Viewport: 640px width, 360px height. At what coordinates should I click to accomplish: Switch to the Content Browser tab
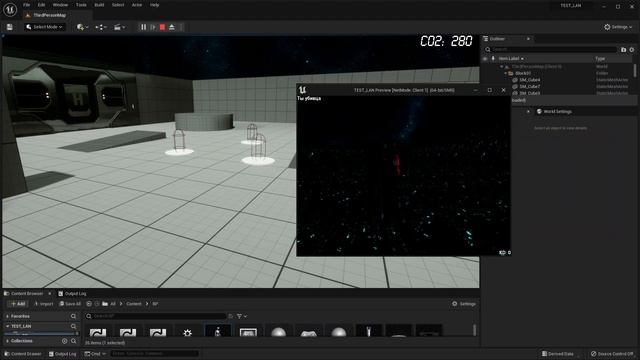pyautogui.click(x=27, y=293)
